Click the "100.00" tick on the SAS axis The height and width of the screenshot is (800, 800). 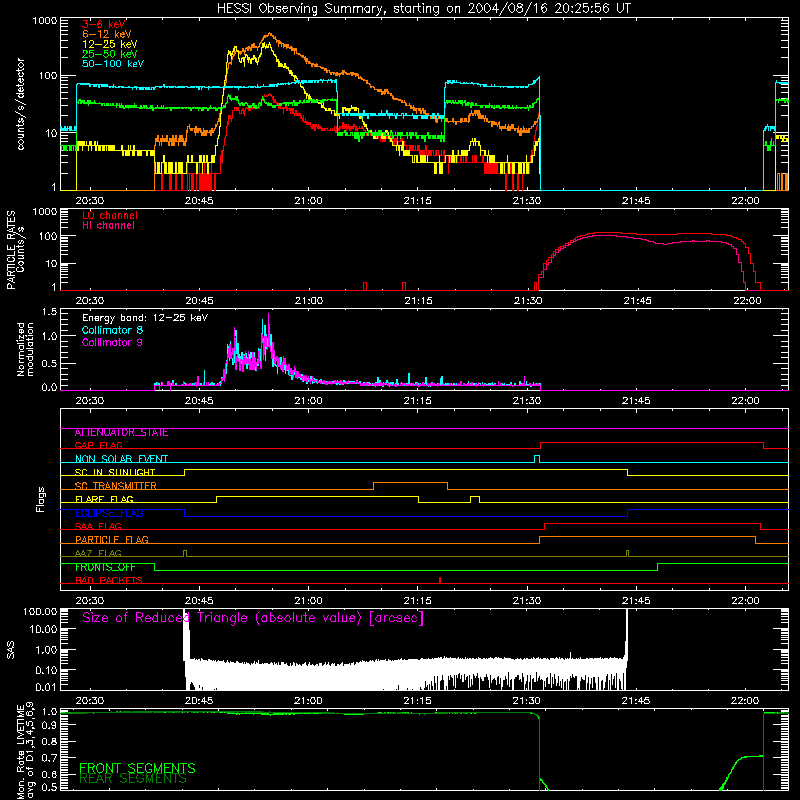coord(40,612)
